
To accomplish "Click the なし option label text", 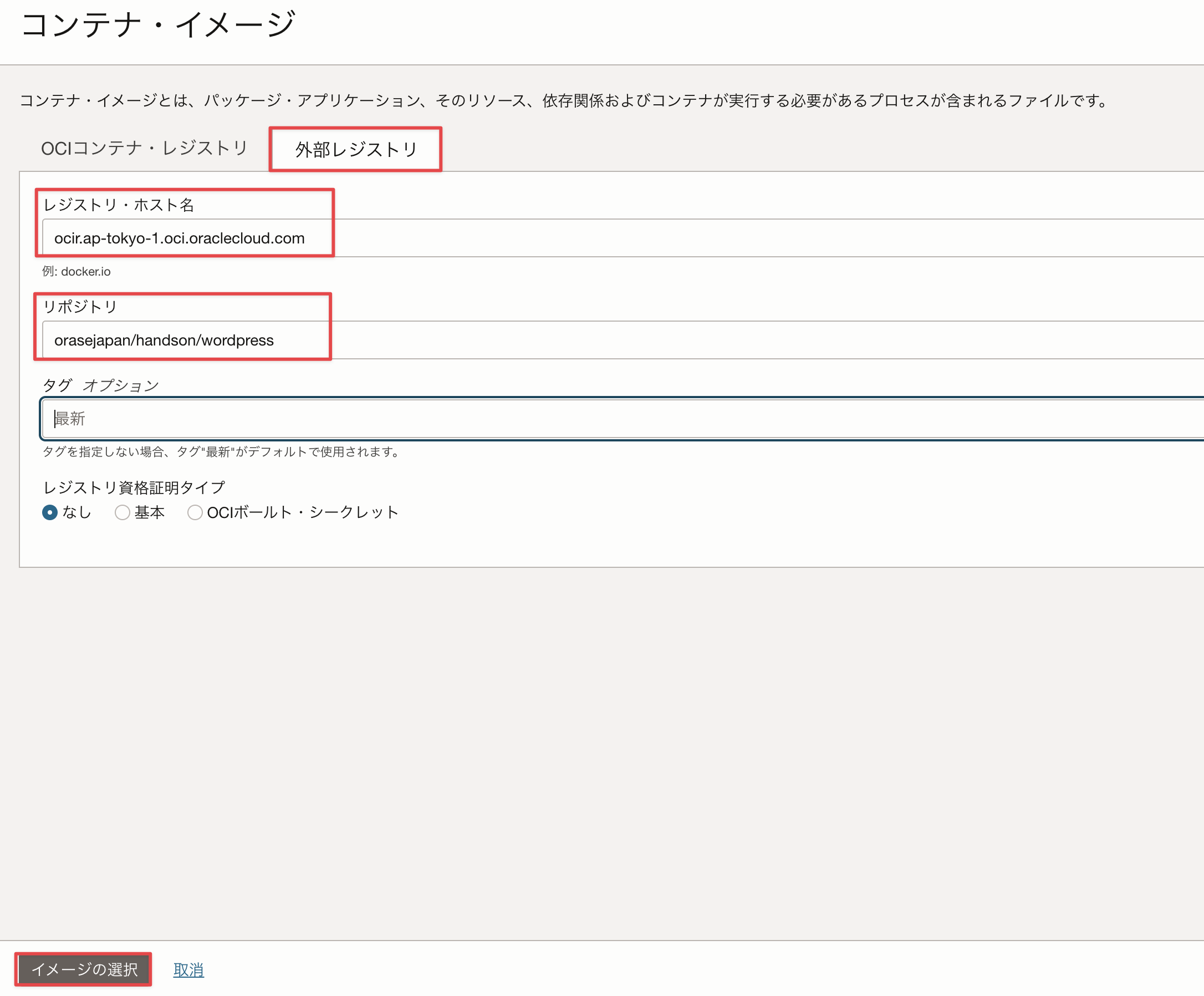I will coord(77,512).
